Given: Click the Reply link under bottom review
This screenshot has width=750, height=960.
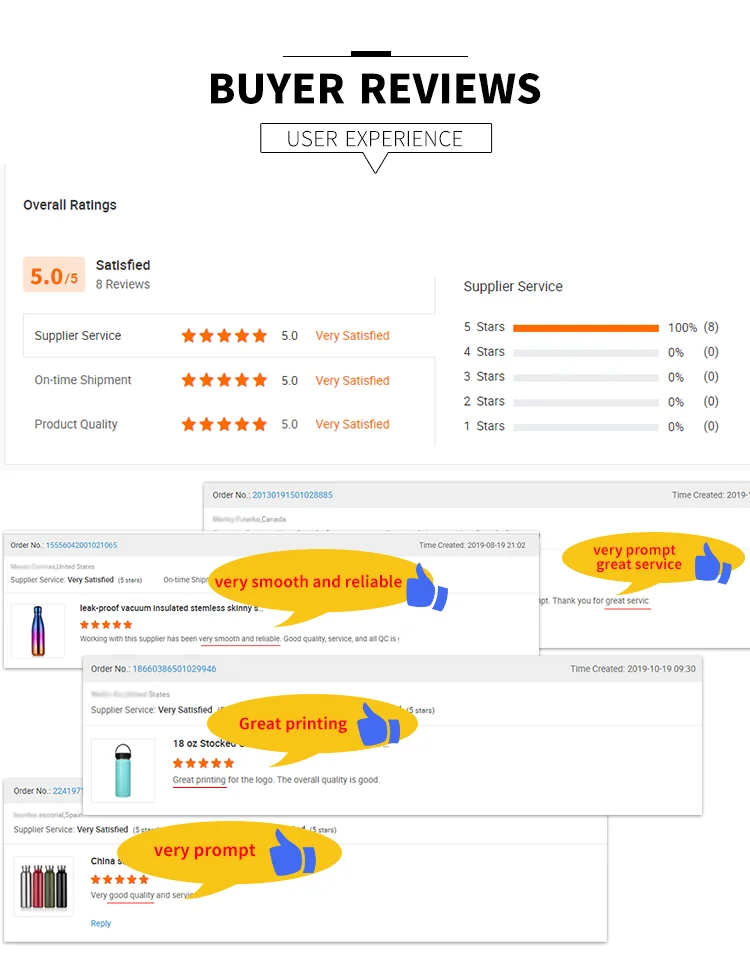Looking at the screenshot, I should (x=101, y=923).
